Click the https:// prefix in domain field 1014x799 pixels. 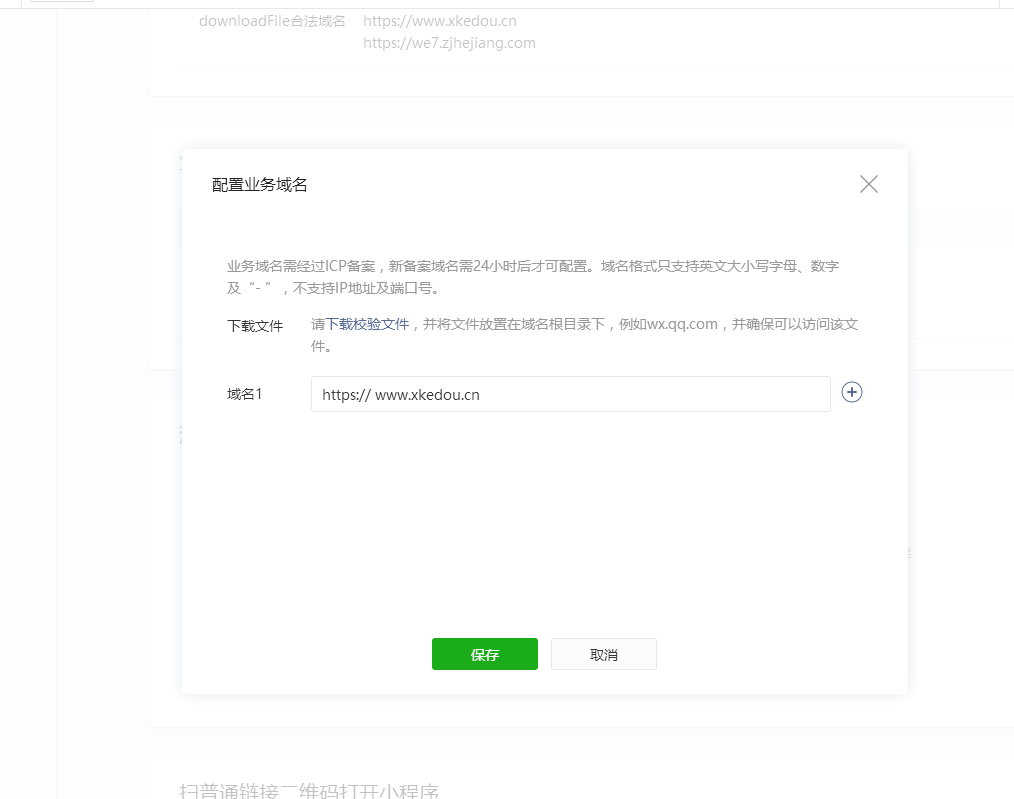[346, 395]
